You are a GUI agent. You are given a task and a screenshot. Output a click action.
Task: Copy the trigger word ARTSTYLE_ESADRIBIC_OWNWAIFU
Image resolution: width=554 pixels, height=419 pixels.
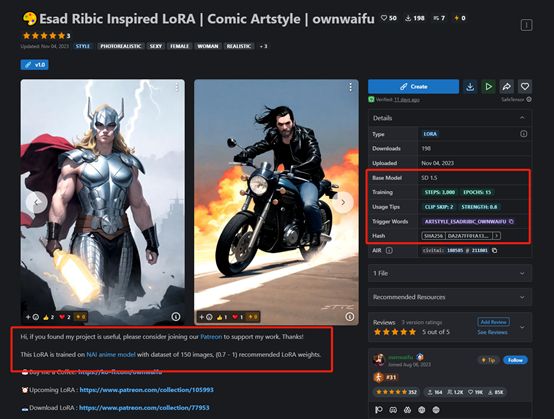[x=511, y=222]
